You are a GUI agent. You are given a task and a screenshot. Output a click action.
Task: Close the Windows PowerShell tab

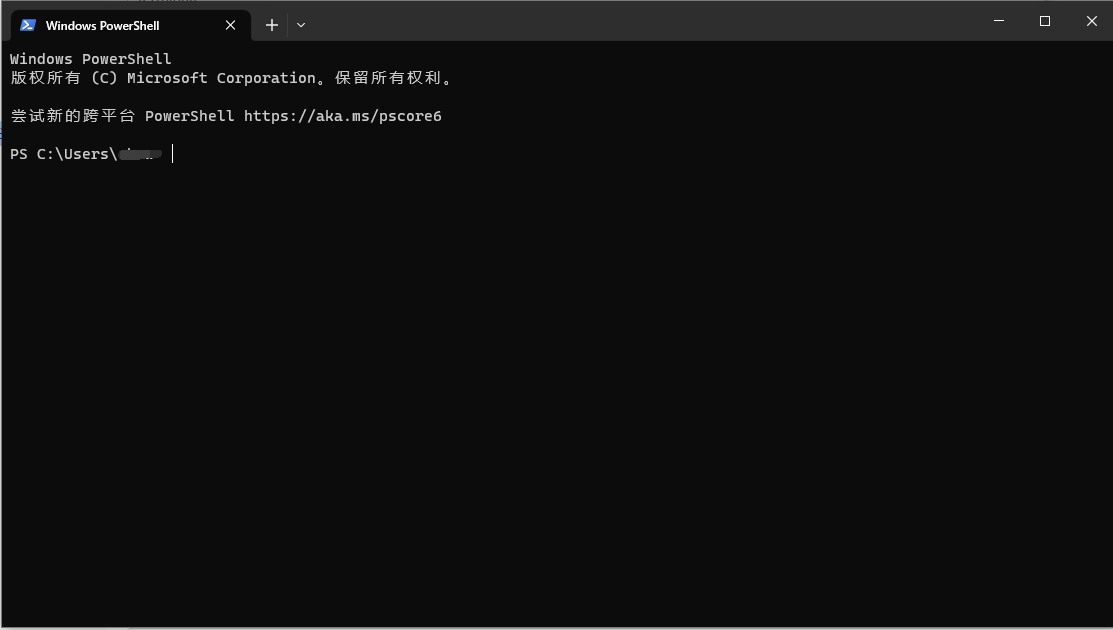[x=231, y=26]
